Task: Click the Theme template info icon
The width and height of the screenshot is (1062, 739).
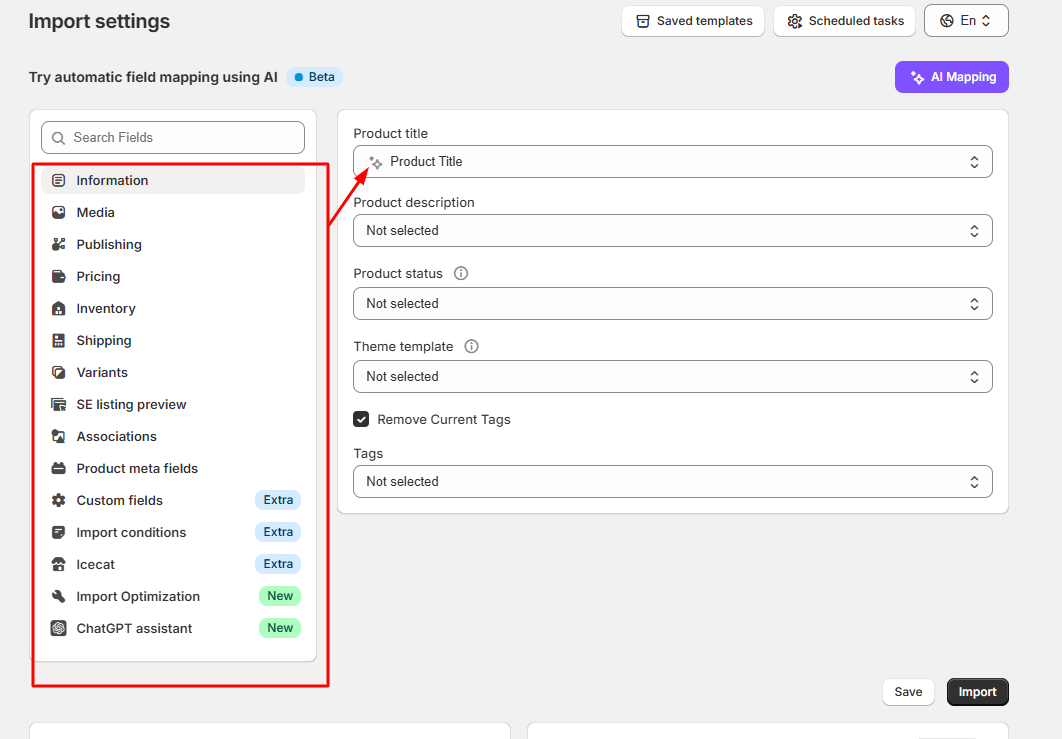Action: click(x=471, y=347)
